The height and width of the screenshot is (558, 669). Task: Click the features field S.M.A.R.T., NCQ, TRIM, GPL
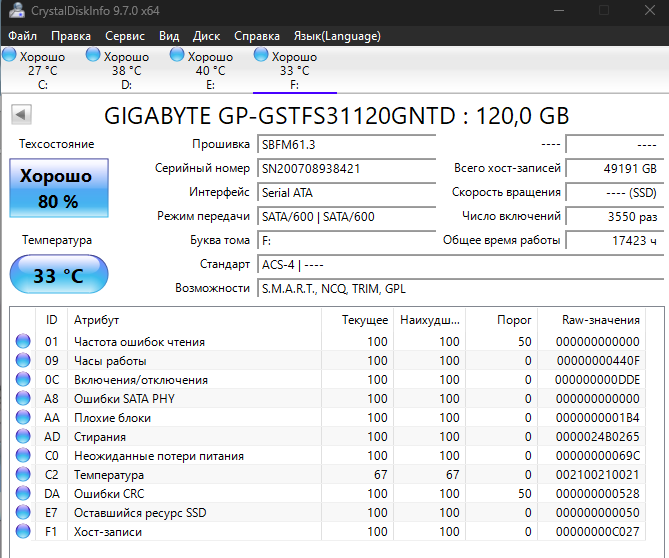461,289
